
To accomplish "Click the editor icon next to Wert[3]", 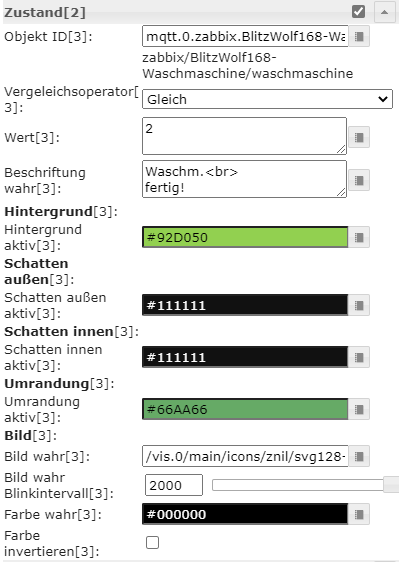I will pos(359,137).
